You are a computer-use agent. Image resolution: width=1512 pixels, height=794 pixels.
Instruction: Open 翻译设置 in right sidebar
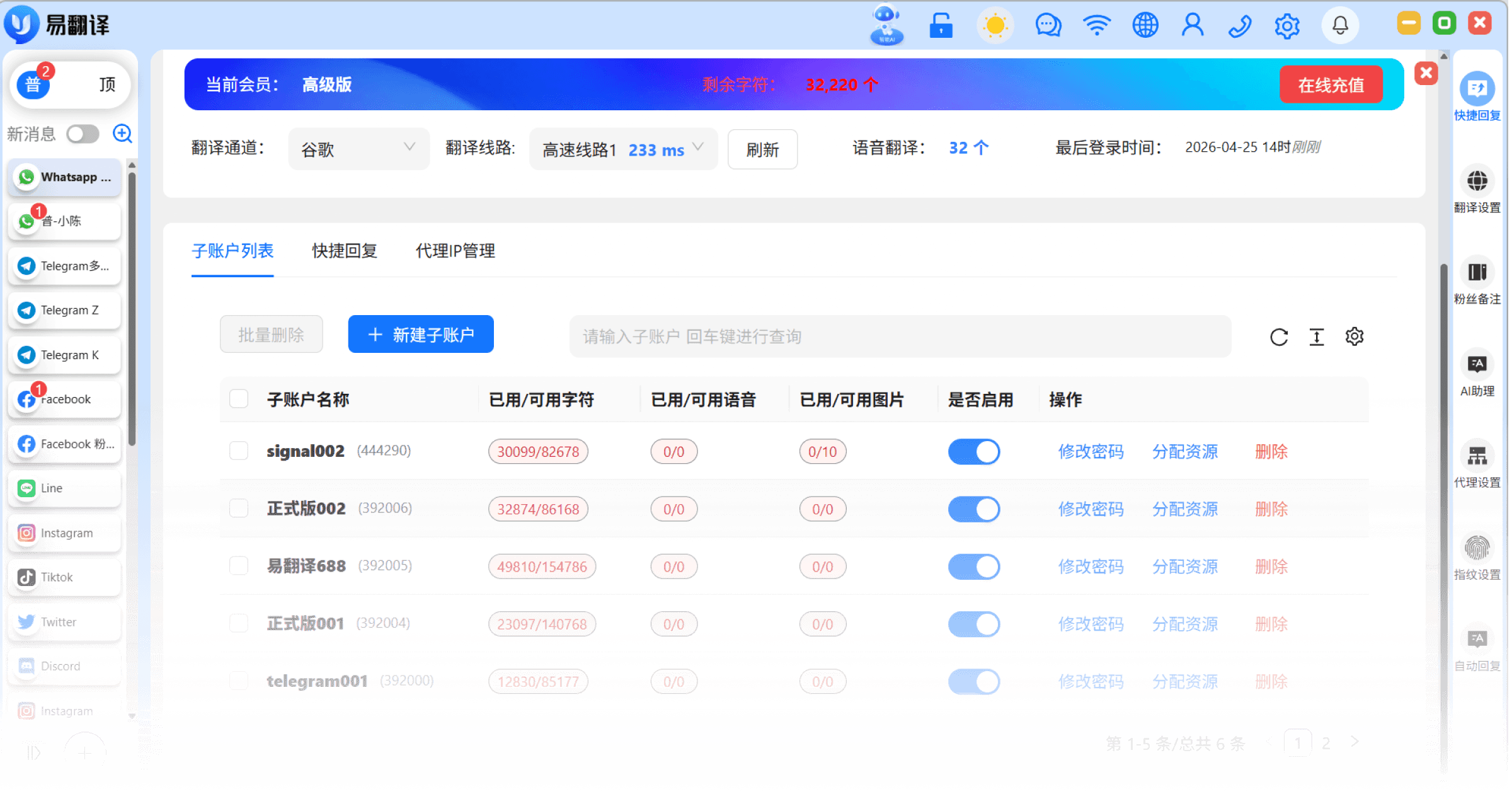pyautogui.click(x=1477, y=190)
